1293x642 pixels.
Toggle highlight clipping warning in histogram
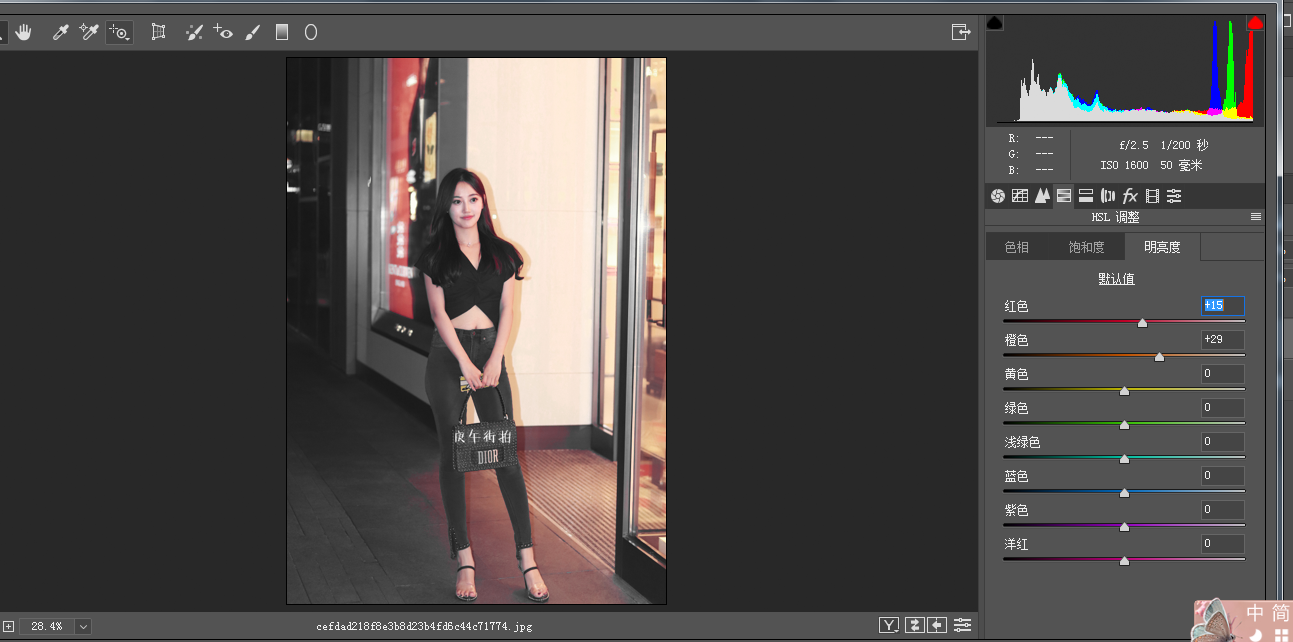point(1256,23)
